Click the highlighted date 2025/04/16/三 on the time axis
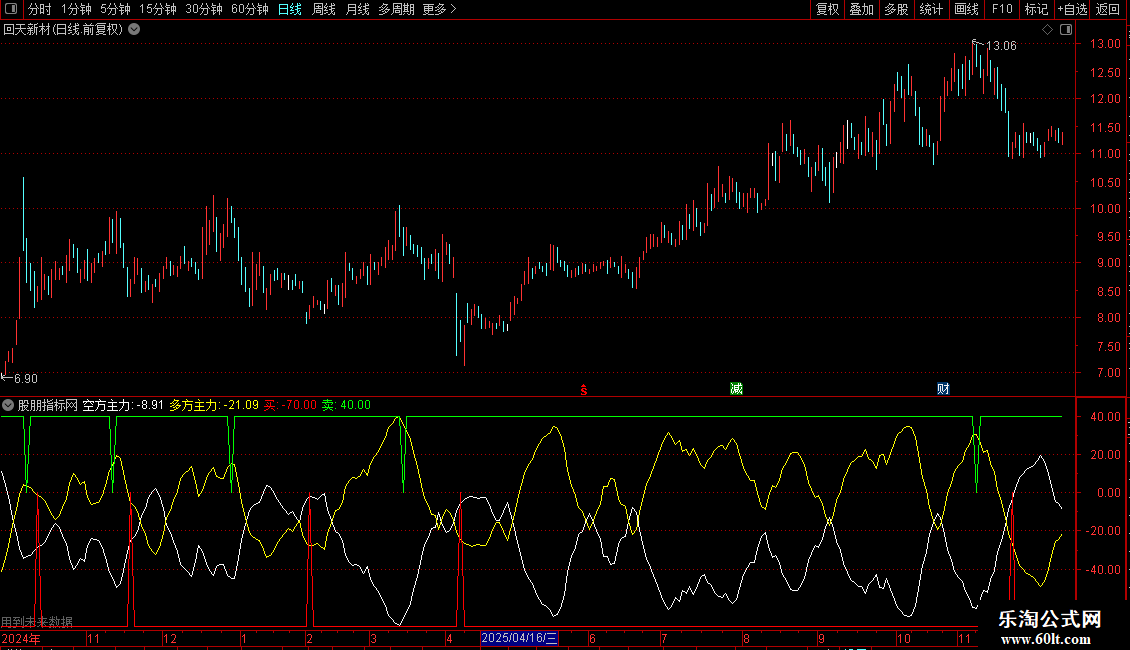 tap(519, 638)
